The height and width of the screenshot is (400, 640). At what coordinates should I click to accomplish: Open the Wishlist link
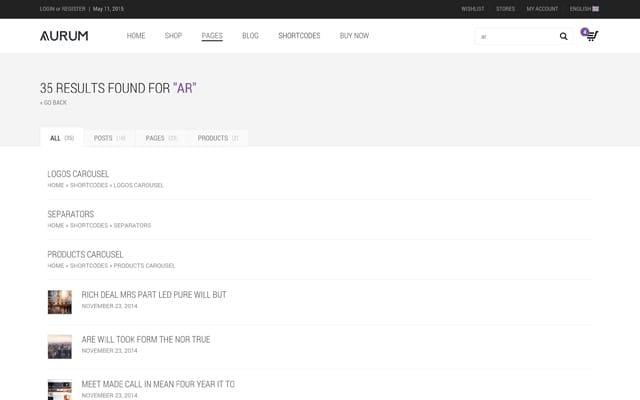click(x=473, y=9)
